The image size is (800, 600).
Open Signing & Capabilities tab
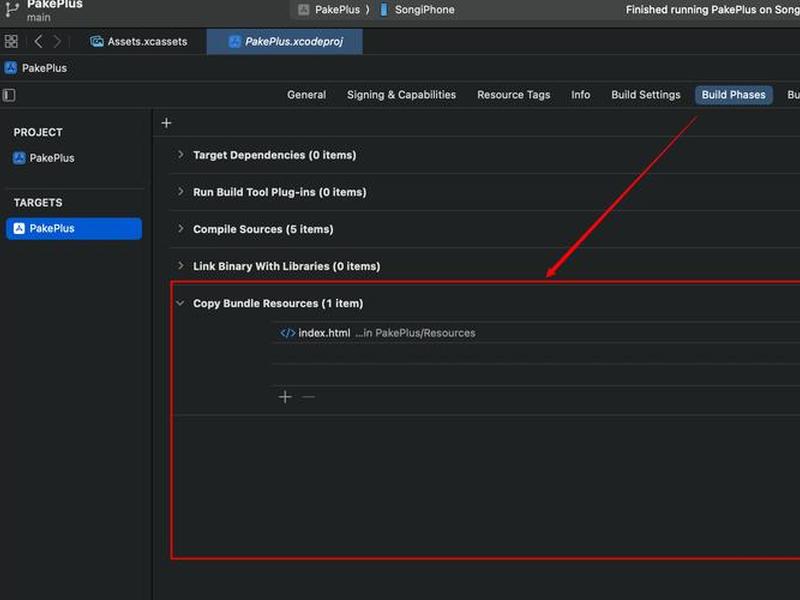(x=401, y=95)
